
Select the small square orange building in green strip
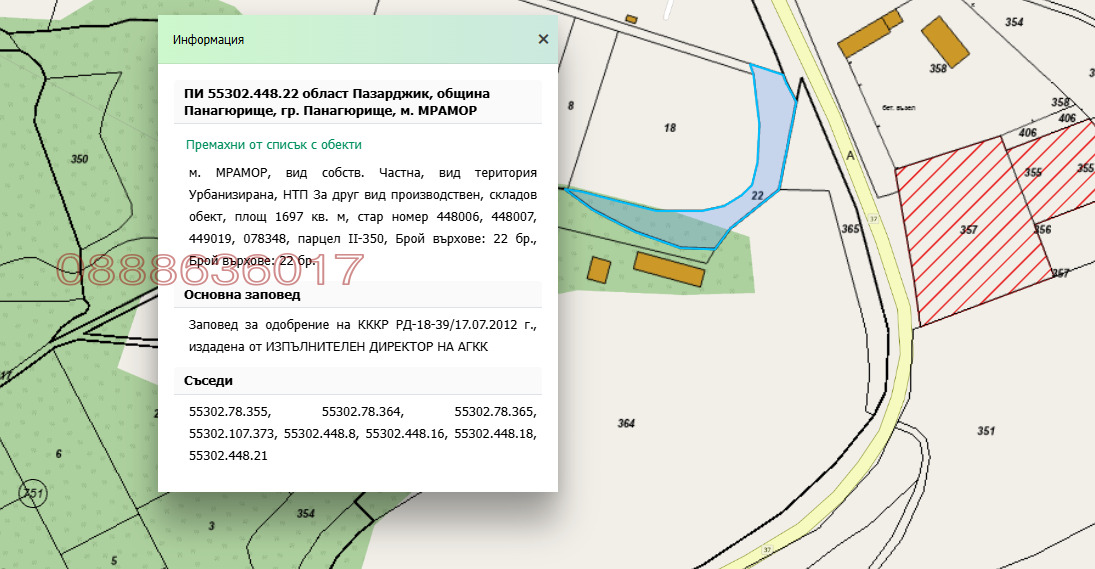point(599,269)
